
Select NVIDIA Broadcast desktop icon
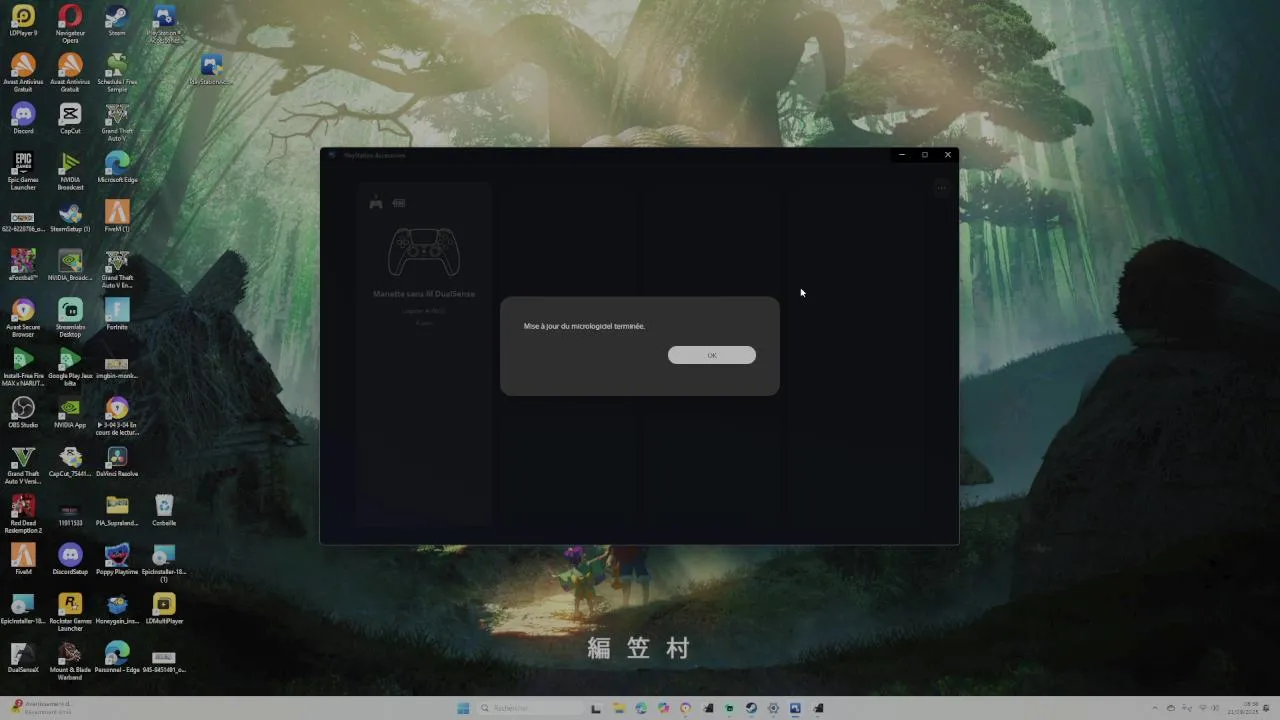coord(70,171)
